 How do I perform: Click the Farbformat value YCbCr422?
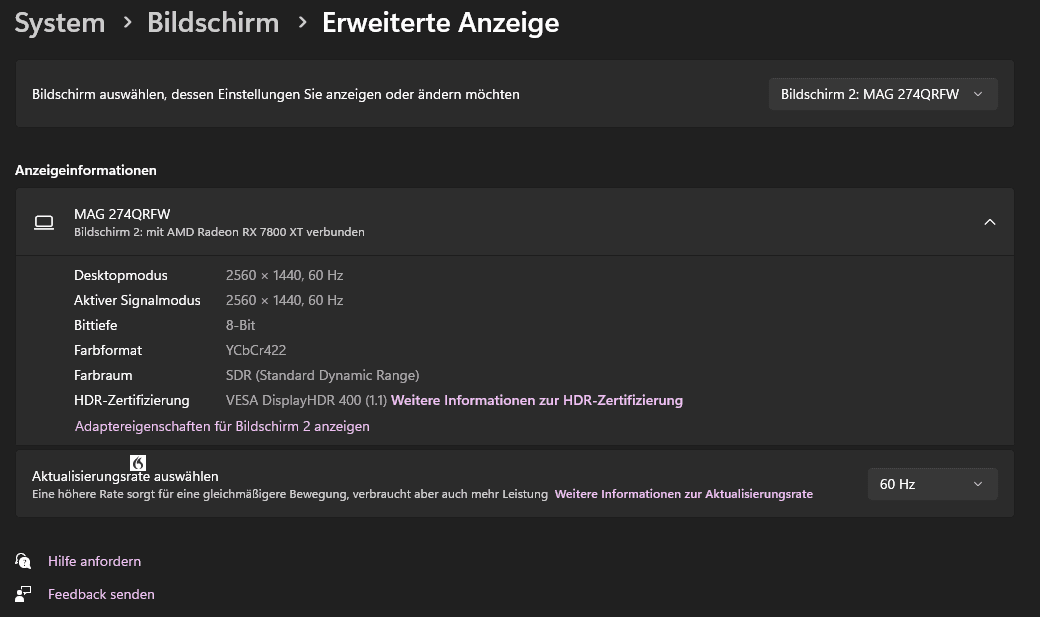pyautogui.click(x=256, y=350)
